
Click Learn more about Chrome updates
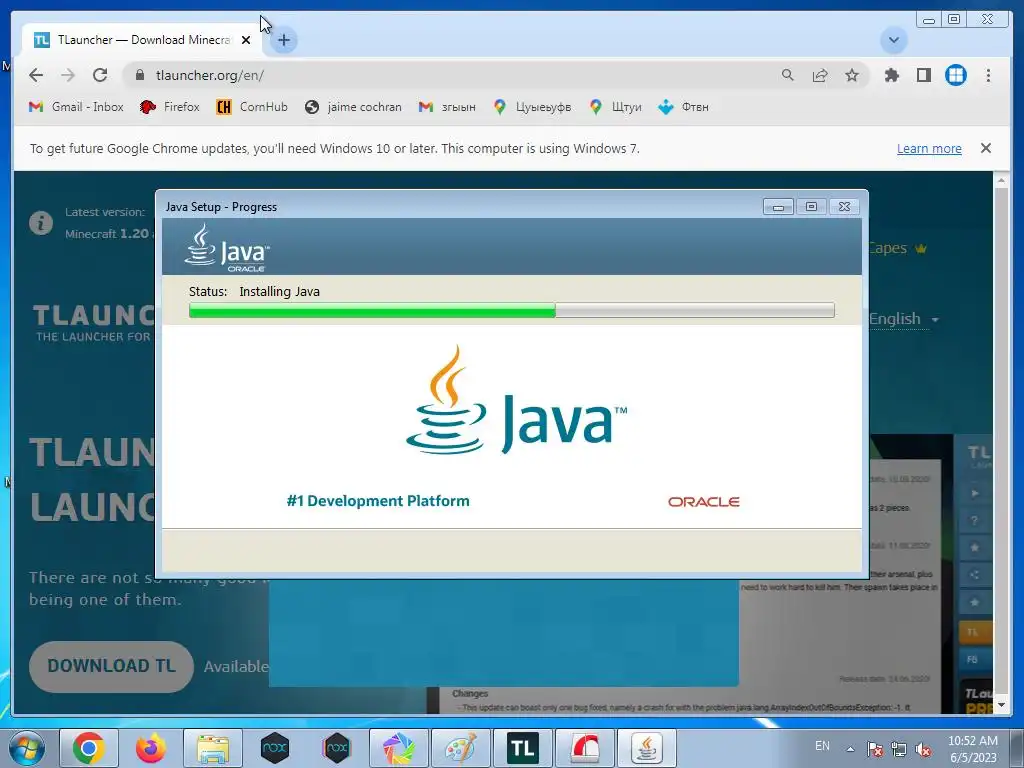(929, 148)
